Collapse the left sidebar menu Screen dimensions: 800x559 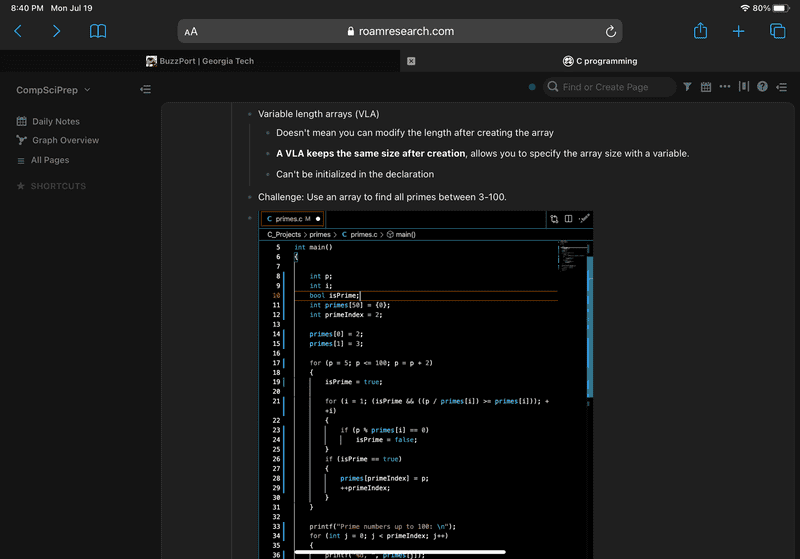pos(146,90)
